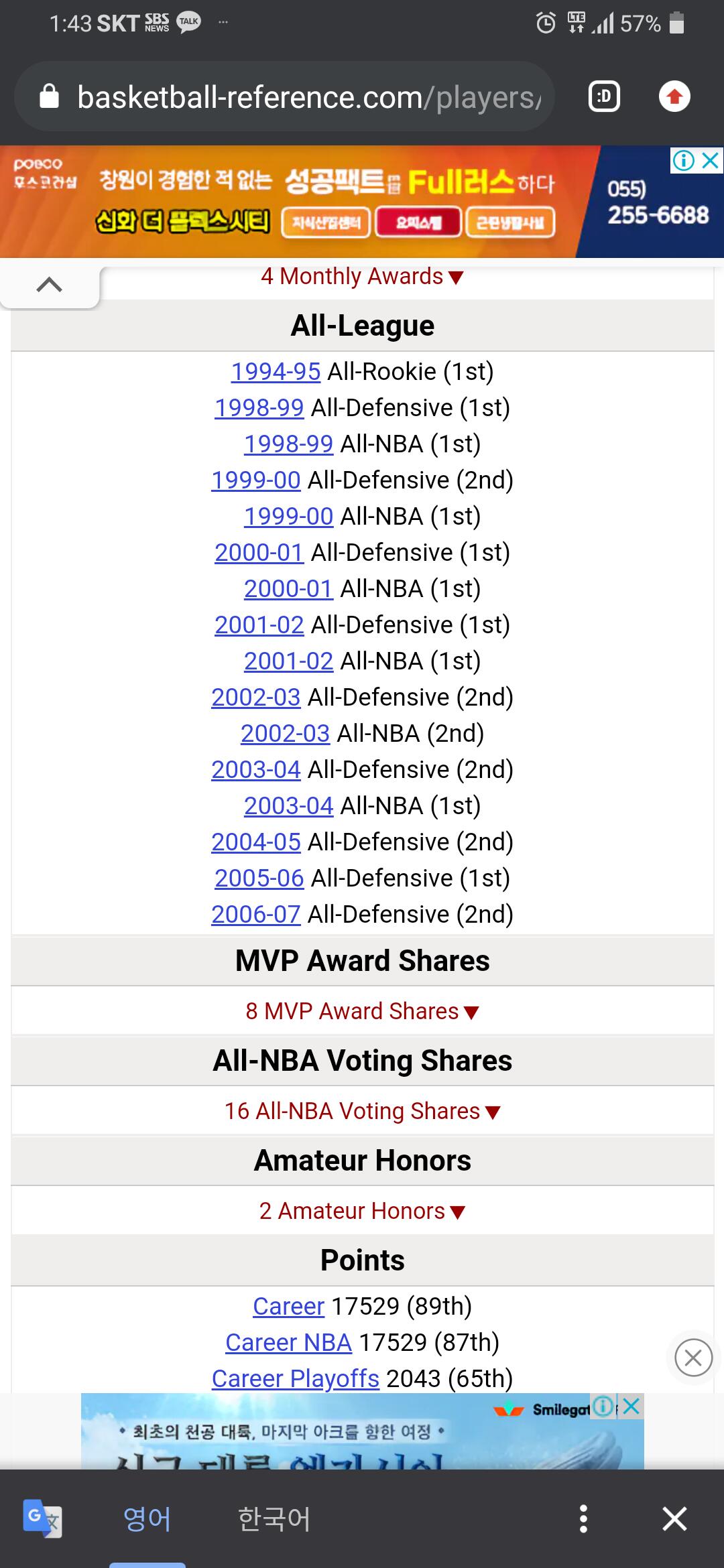Viewport: 724px width, 1568px height.
Task: Open 2003-04 All-NBA season link
Action: coord(288,805)
